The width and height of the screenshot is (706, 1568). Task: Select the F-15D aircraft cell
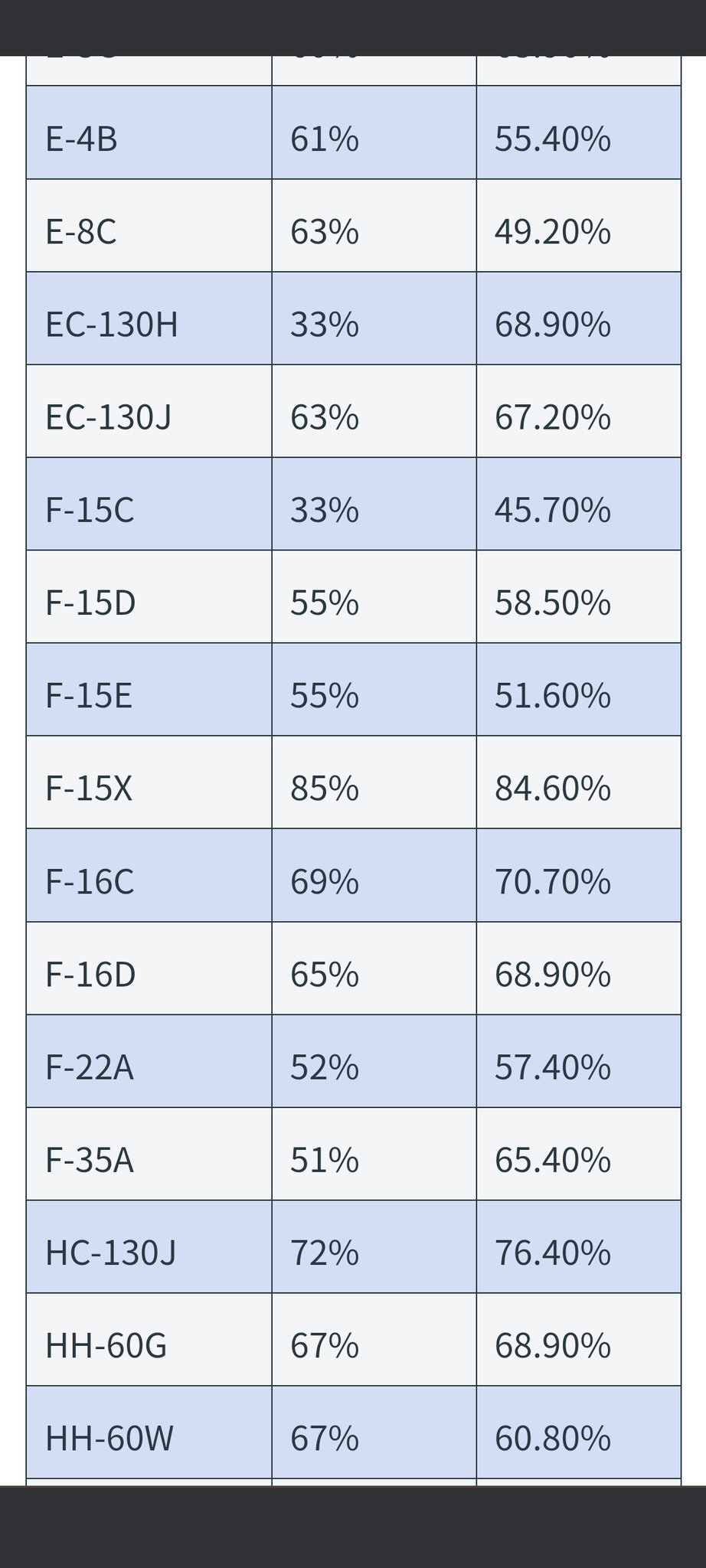90,603
